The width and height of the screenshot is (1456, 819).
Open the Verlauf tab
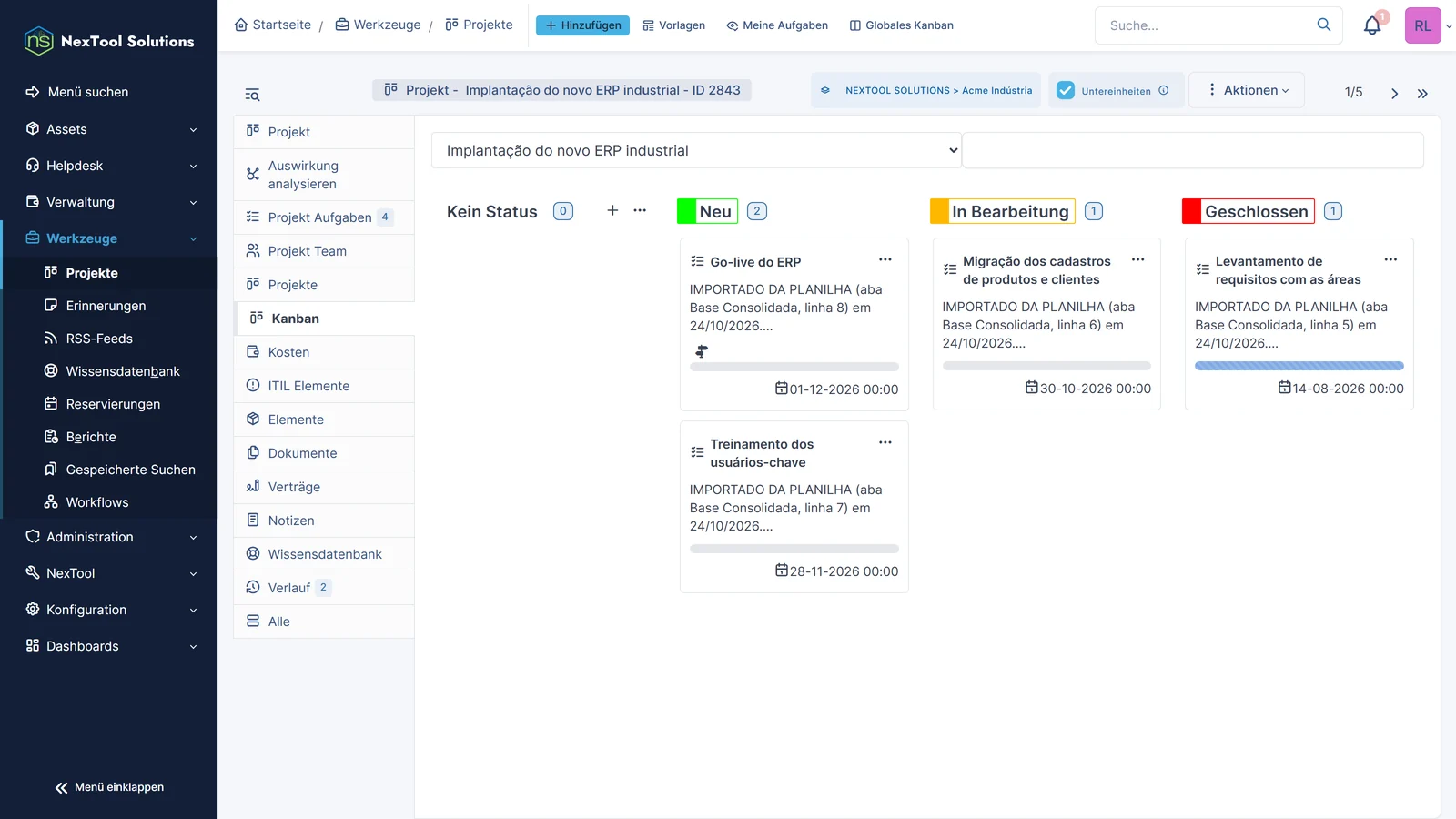point(324,588)
